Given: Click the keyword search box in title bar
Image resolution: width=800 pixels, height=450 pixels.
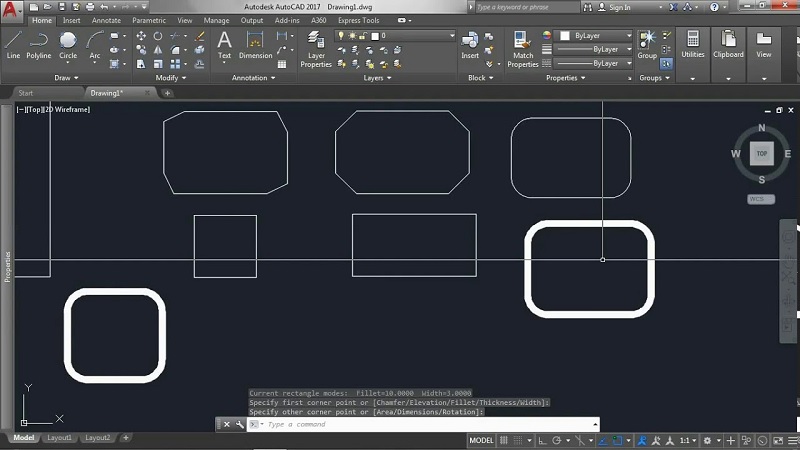Looking at the screenshot, I should (x=527, y=7).
